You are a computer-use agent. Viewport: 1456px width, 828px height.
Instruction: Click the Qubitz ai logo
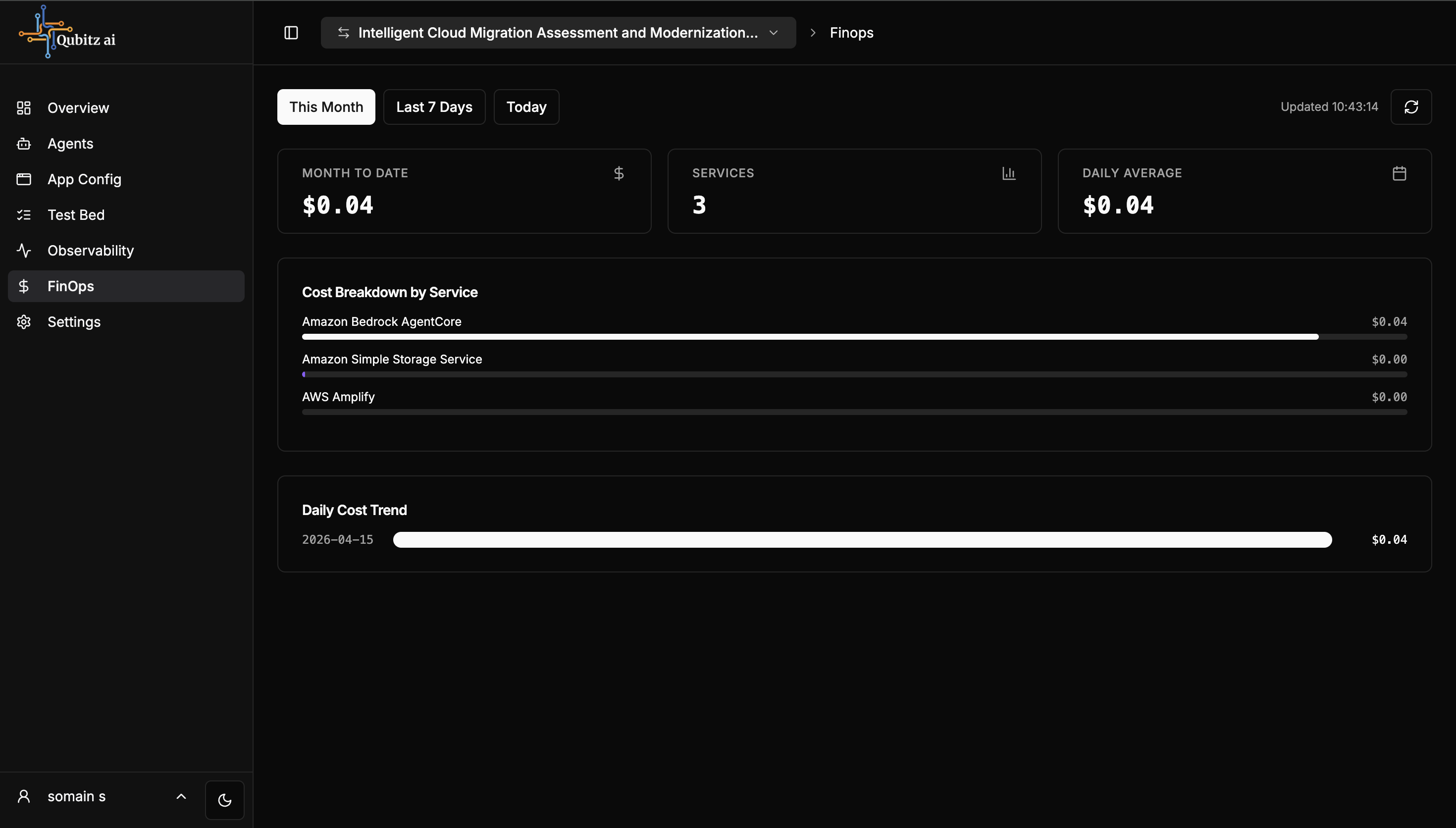click(x=67, y=32)
